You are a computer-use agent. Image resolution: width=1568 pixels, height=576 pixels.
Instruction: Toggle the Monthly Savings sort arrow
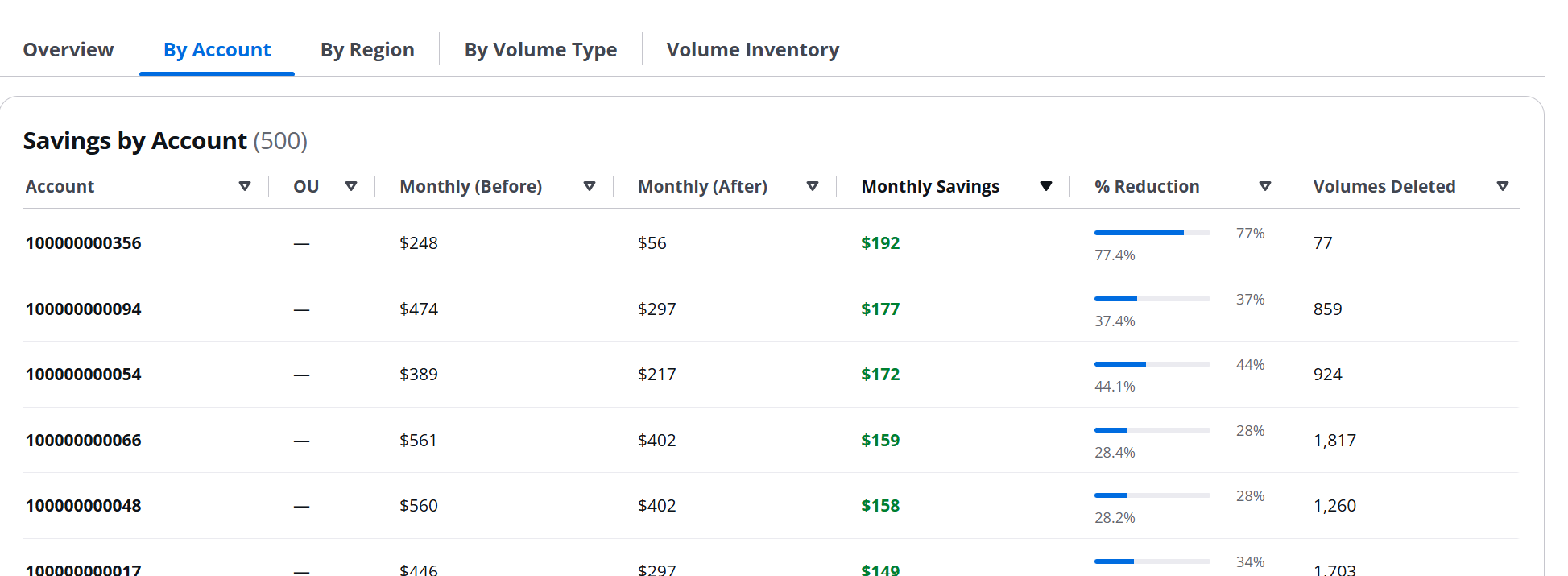[1046, 186]
